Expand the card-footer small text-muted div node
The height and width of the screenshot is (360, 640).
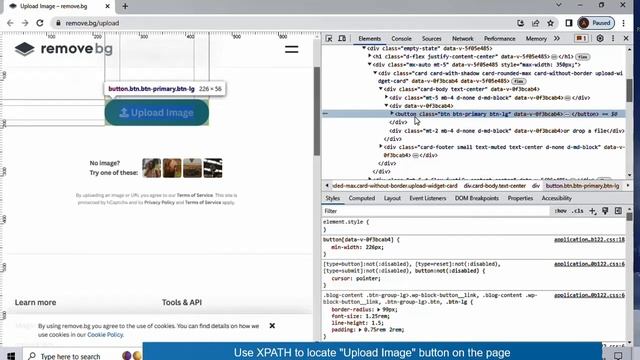[381, 147]
